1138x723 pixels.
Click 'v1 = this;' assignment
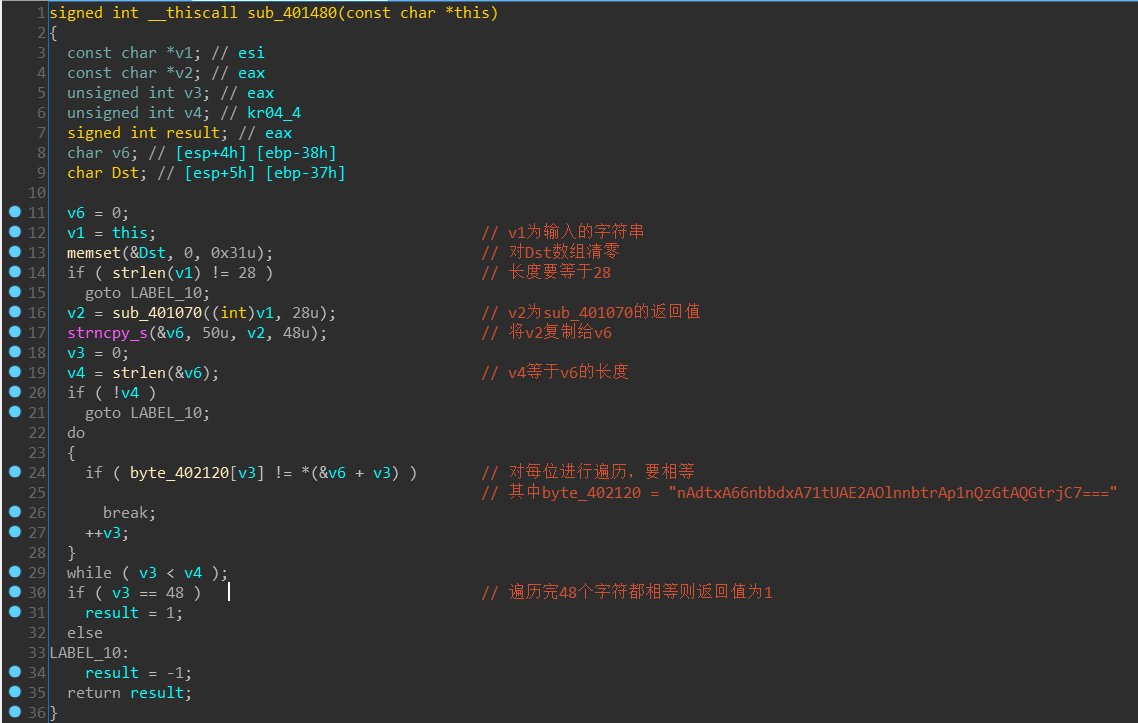coord(111,233)
